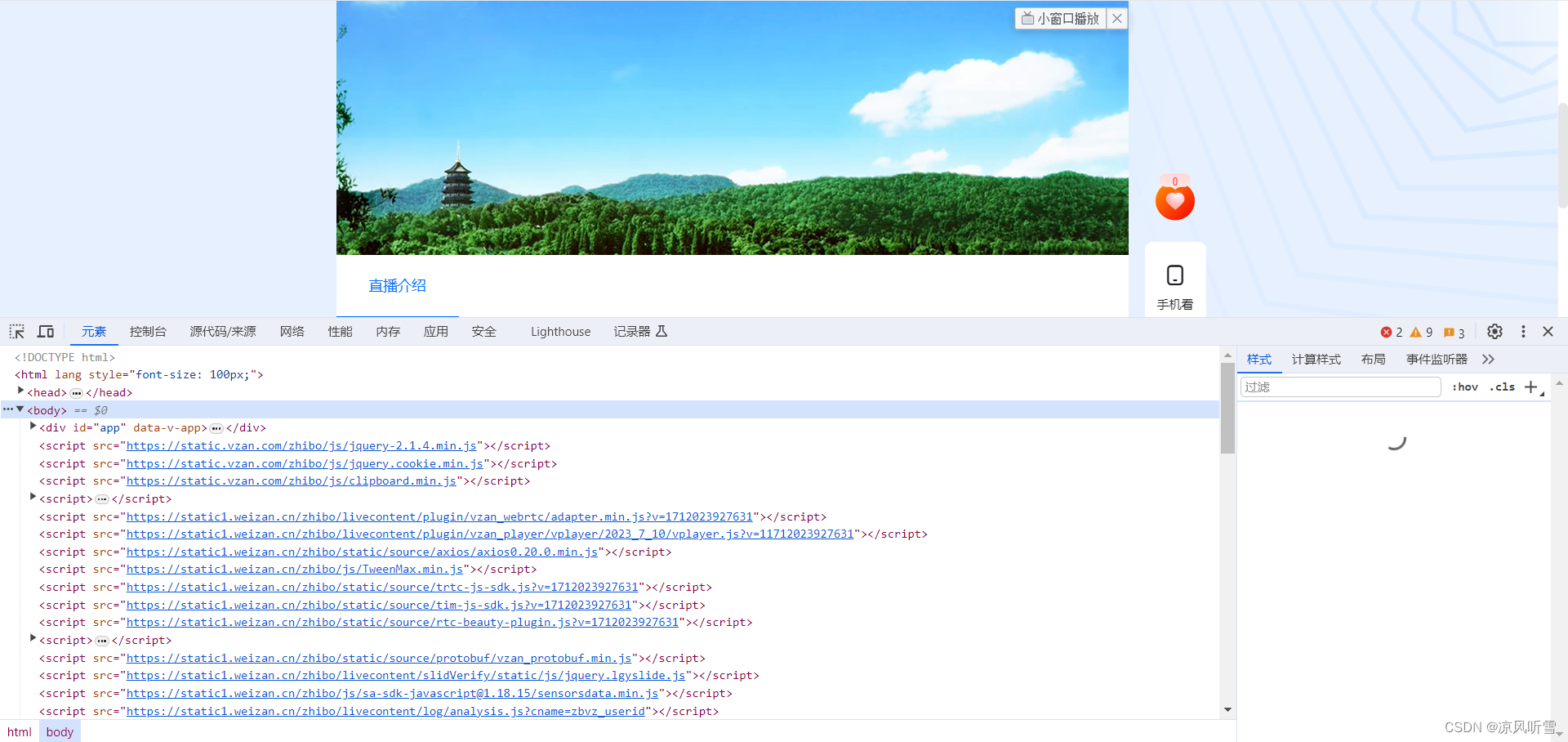This screenshot has height=742, width=1568.
Task: Select the html breadcrumb item
Action: [x=20, y=732]
